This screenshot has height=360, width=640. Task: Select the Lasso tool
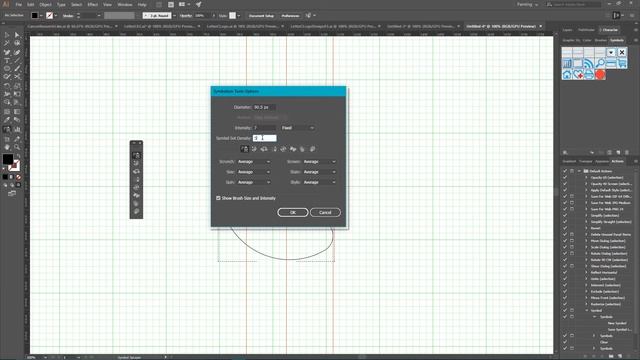pos(17,43)
